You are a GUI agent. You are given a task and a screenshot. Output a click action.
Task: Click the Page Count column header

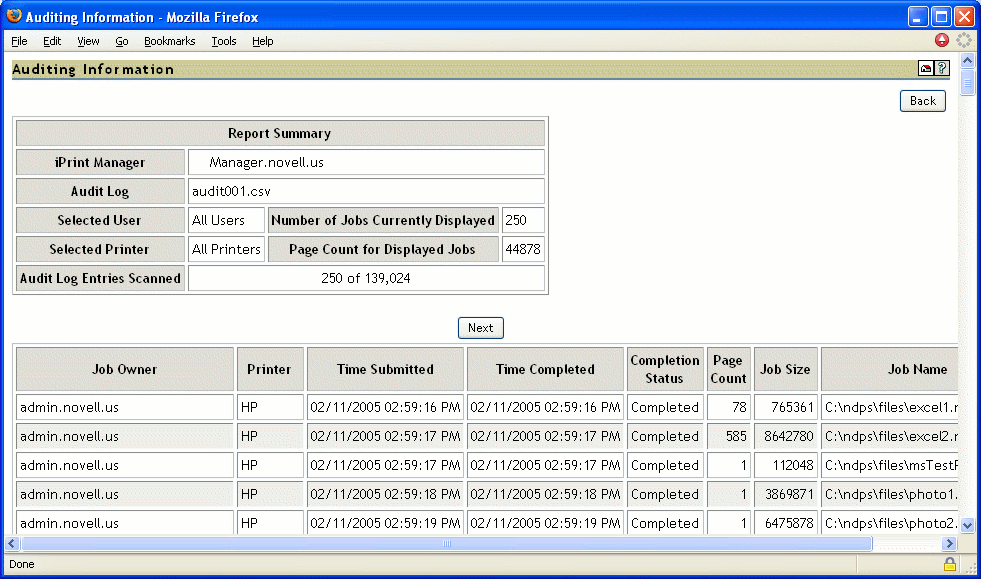pyautogui.click(x=728, y=368)
